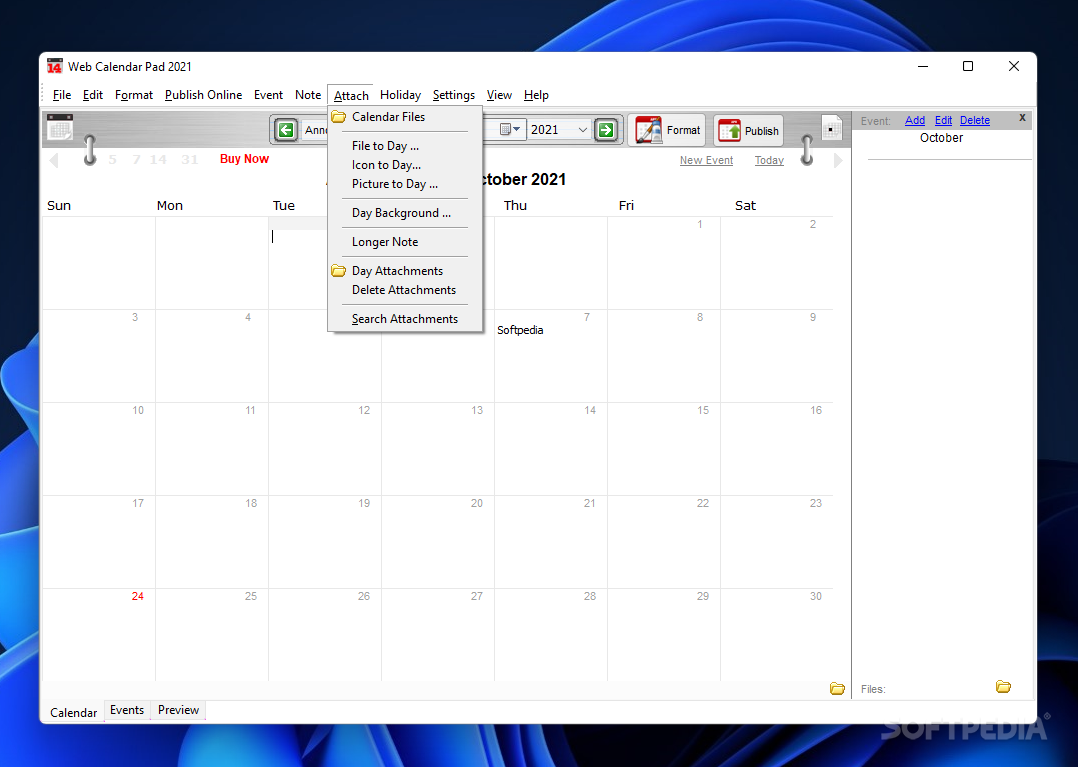Select the October 18 day cell

coord(212,542)
